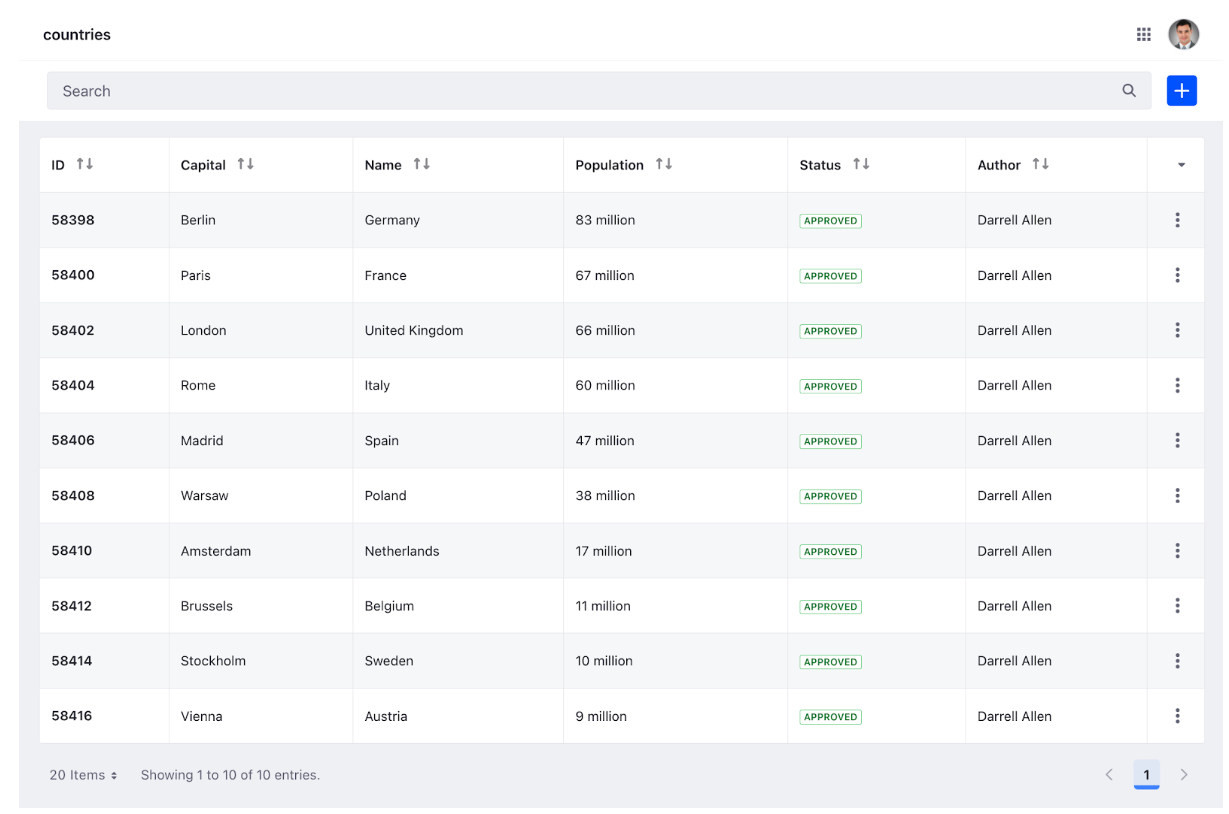Image resolution: width=1229 pixels, height=814 pixels.
Task: Sort the table by Population column
Action: [663, 164]
